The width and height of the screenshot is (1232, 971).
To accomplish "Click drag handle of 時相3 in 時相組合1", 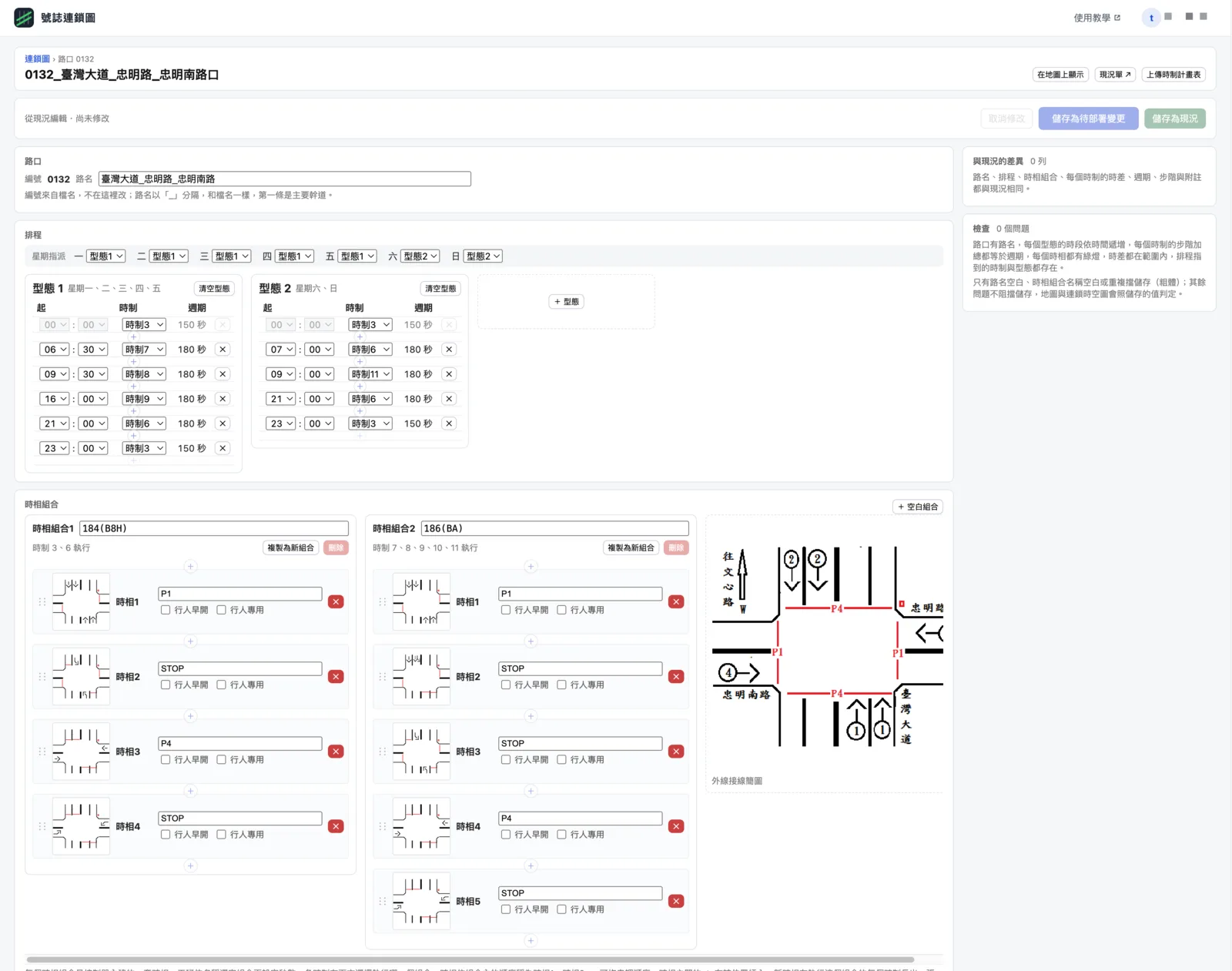I will 42,752.
